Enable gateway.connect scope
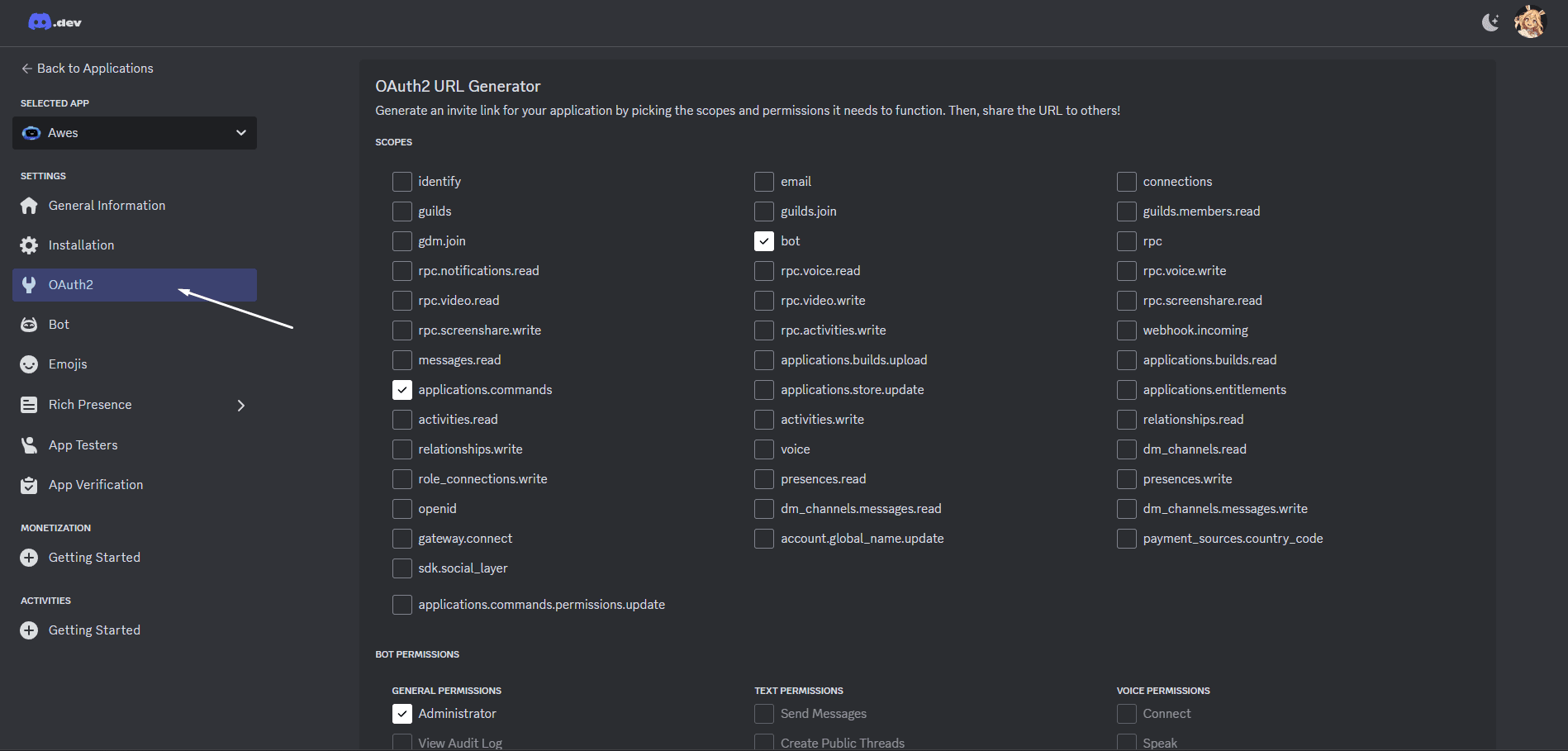The image size is (1568, 751). point(402,539)
